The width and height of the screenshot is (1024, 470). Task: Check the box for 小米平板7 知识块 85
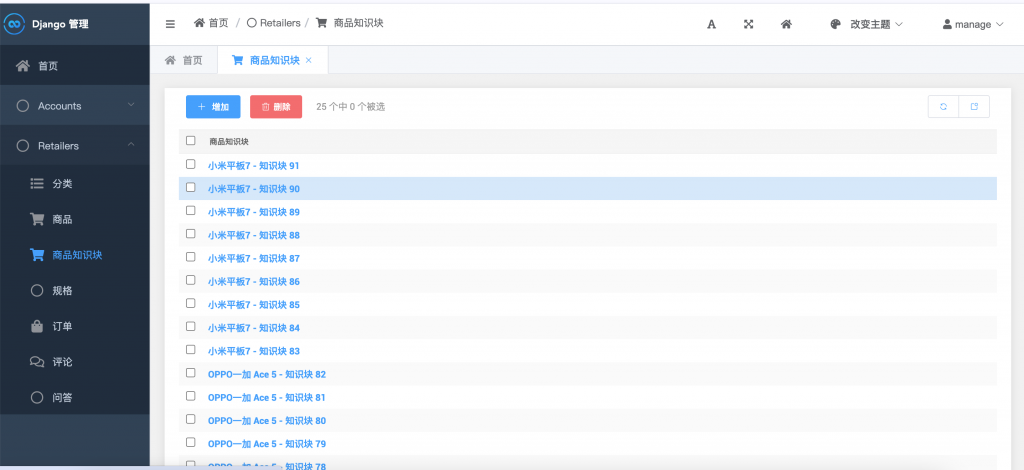[x=191, y=303]
